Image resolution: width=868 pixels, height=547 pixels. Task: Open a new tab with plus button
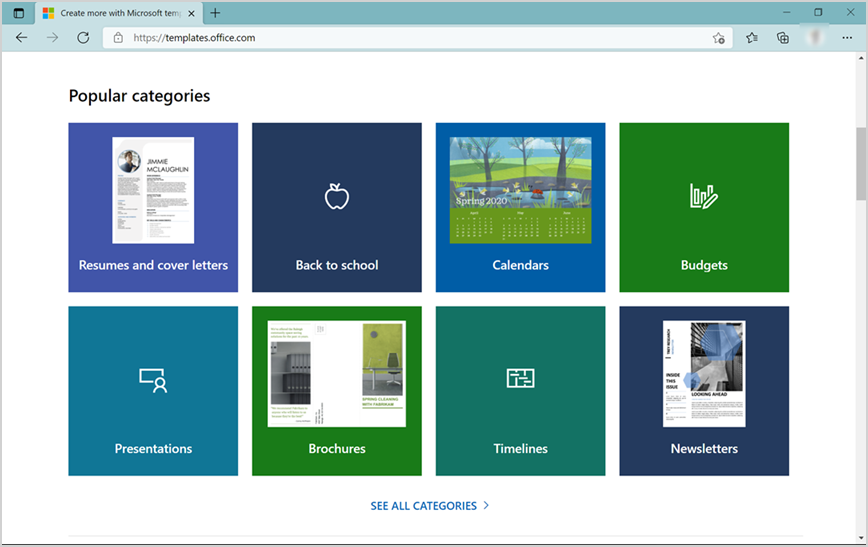pos(215,13)
